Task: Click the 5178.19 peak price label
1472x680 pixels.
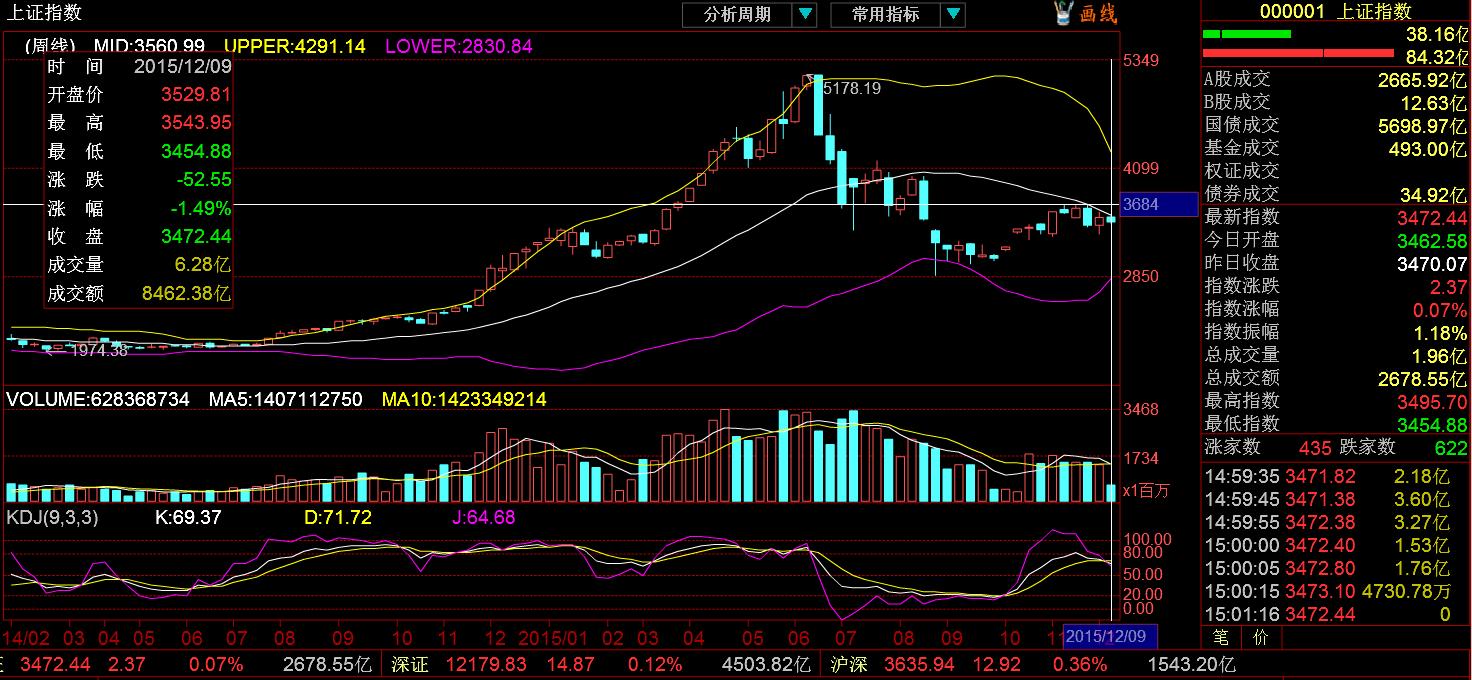Action: [851, 88]
